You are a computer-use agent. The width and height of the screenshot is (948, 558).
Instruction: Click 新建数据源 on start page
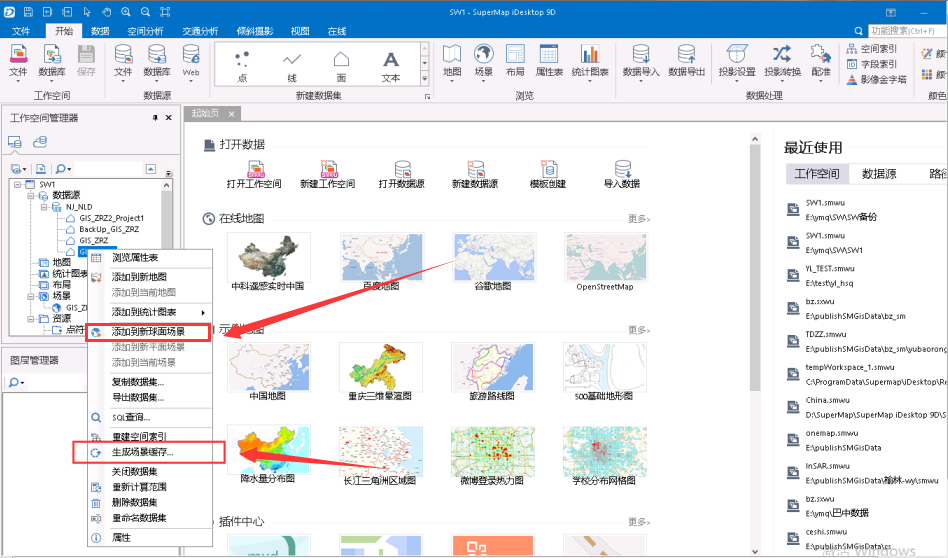[x=475, y=175]
